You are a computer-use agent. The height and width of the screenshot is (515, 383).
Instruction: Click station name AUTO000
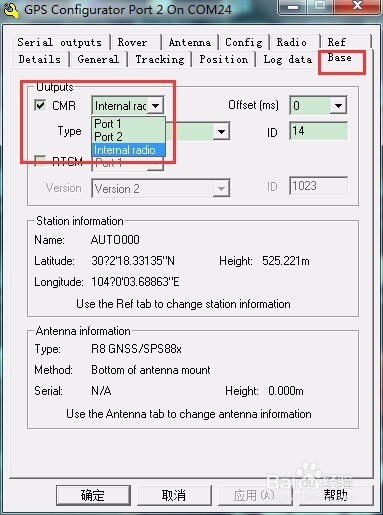point(115,240)
